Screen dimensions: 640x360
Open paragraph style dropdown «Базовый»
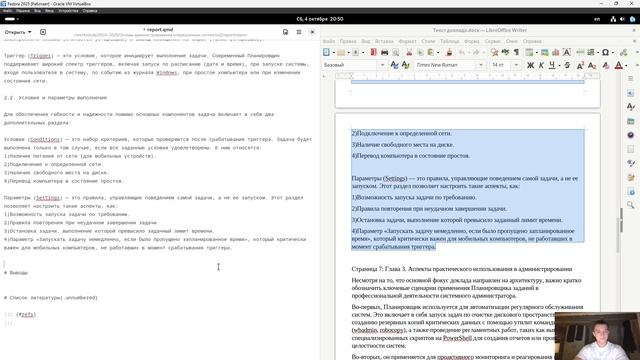[x=382, y=65]
